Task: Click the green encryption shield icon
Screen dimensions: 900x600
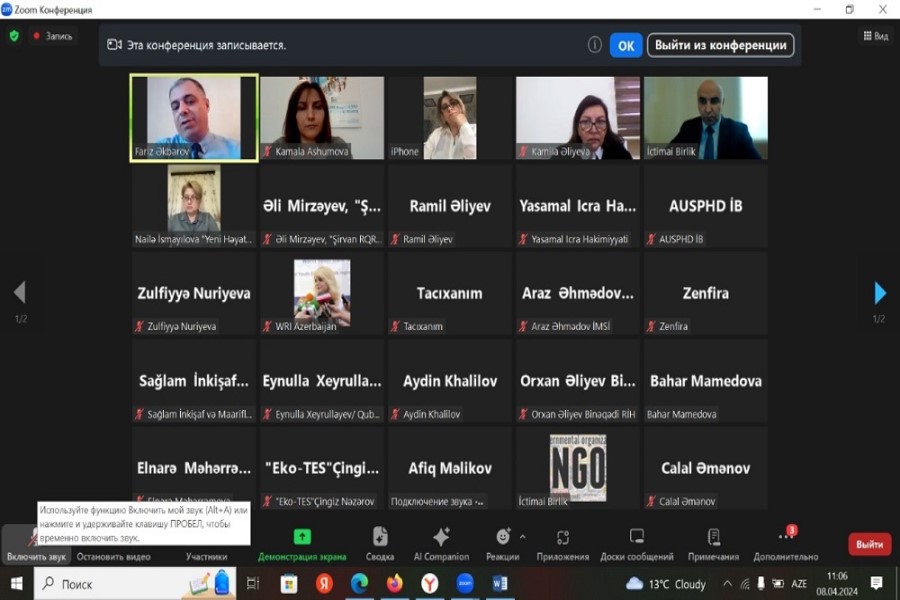Action: [x=14, y=36]
